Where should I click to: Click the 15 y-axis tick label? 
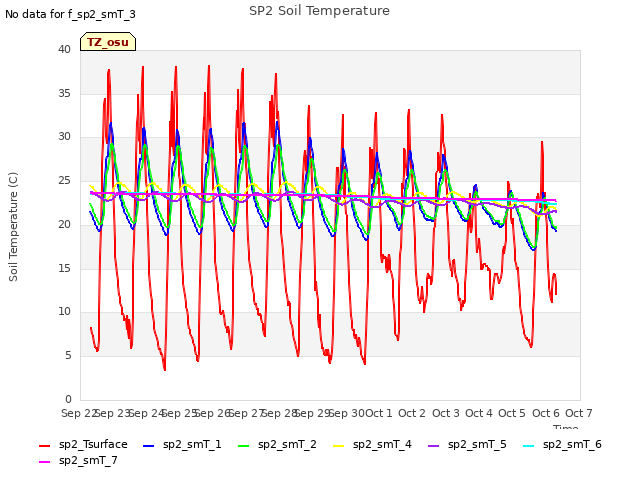click(64, 268)
